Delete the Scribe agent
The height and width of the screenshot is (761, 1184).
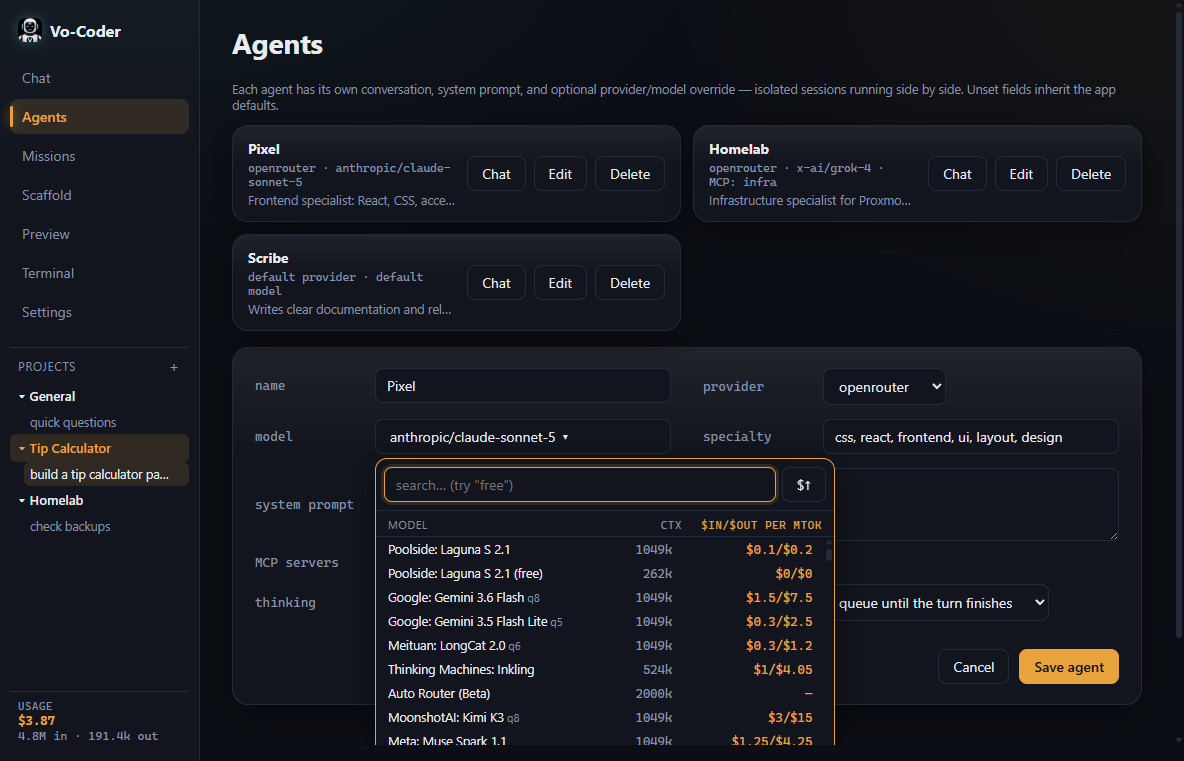pyautogui.click(x=630, y=283)
